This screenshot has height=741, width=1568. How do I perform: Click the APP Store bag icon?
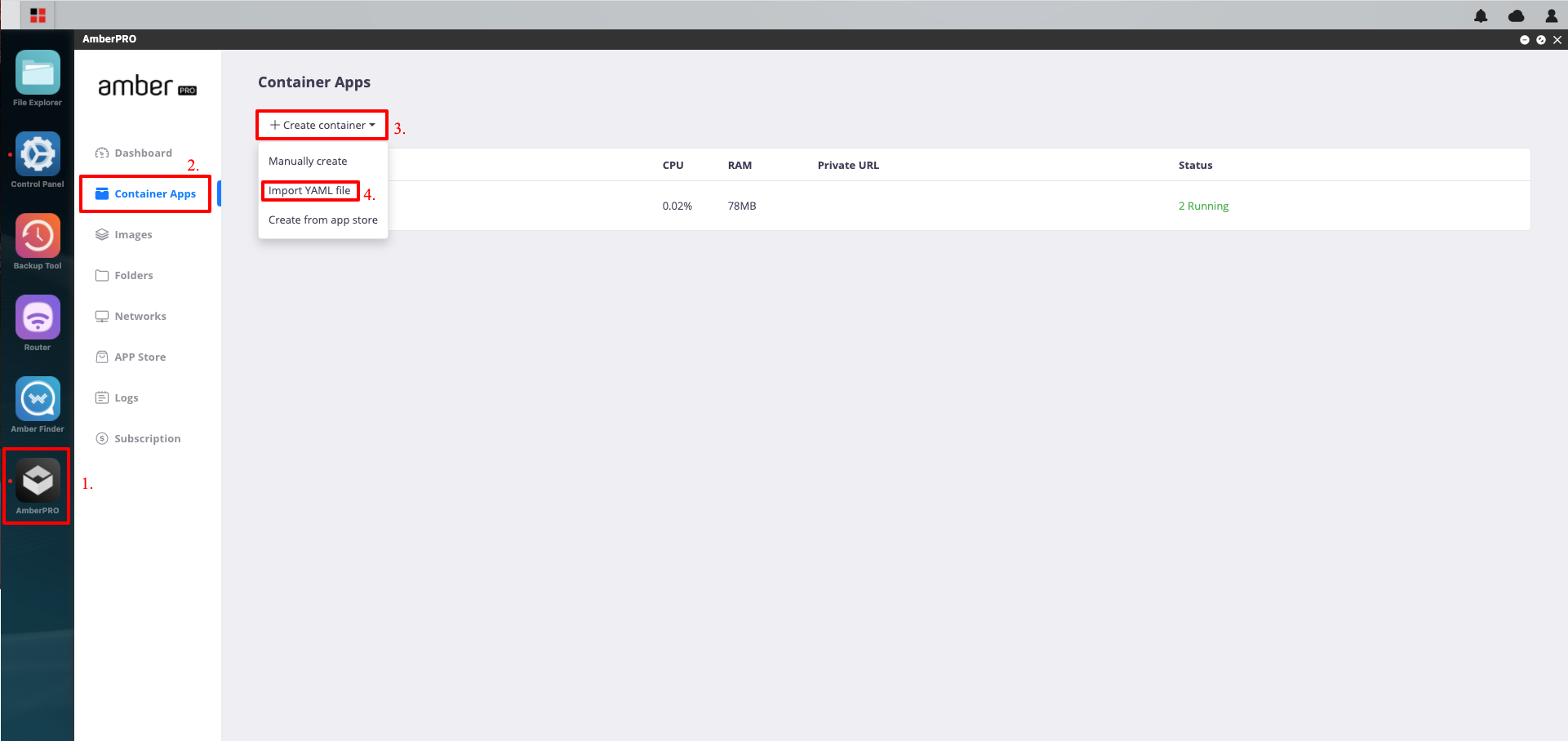(102, 357)
